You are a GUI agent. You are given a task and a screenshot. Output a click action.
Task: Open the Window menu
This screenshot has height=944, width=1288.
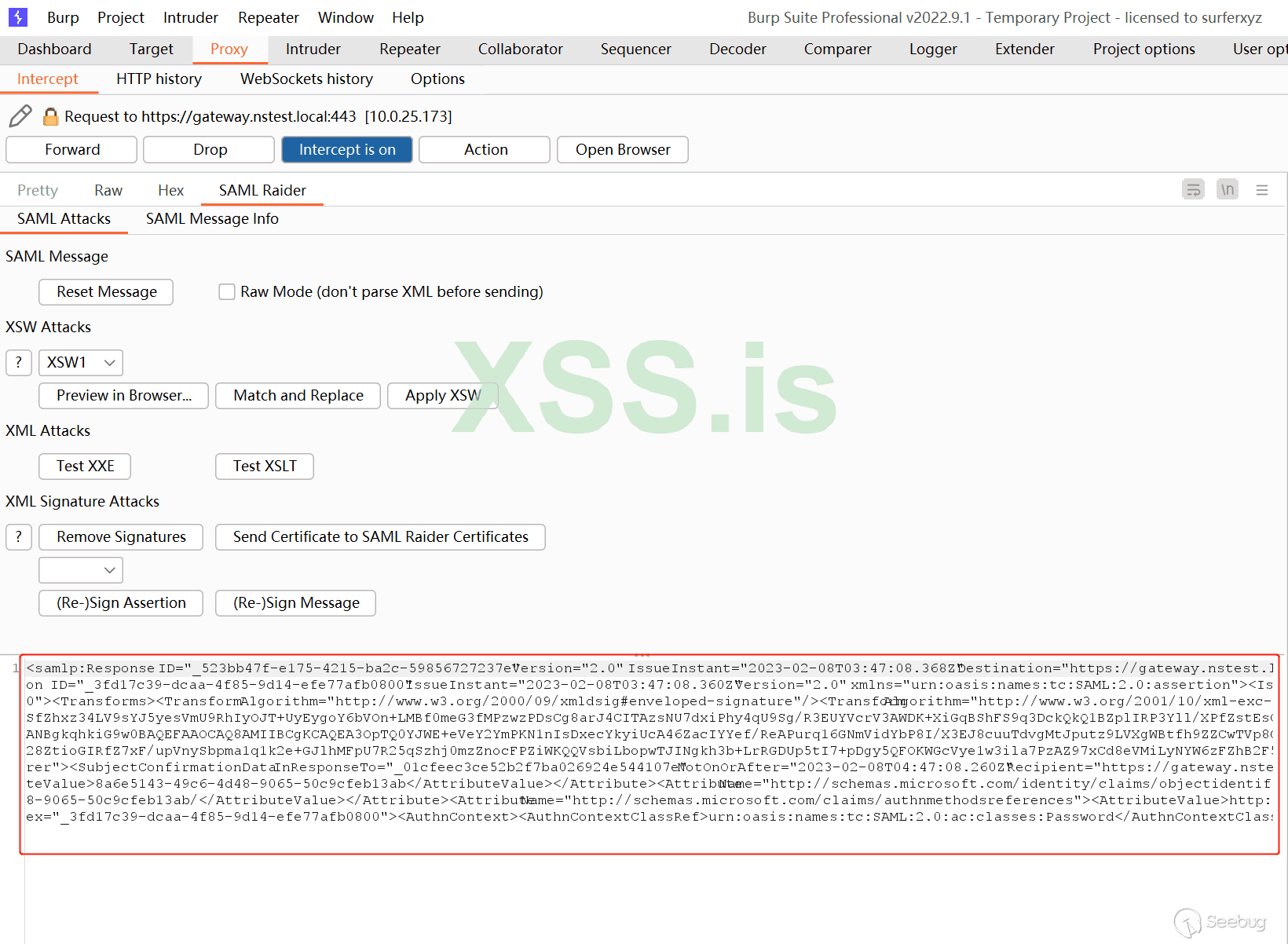pos(346,17)
